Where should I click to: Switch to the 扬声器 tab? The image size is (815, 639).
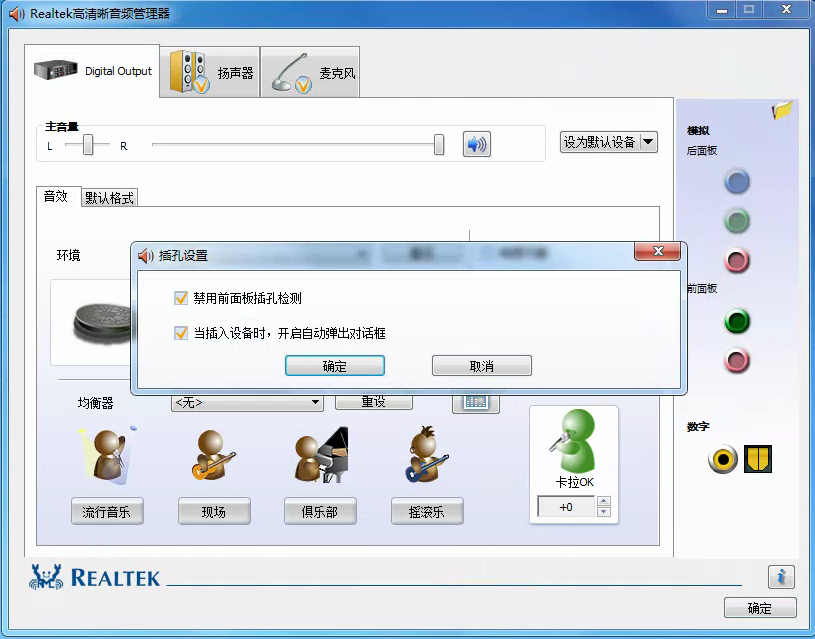(211, 72)
